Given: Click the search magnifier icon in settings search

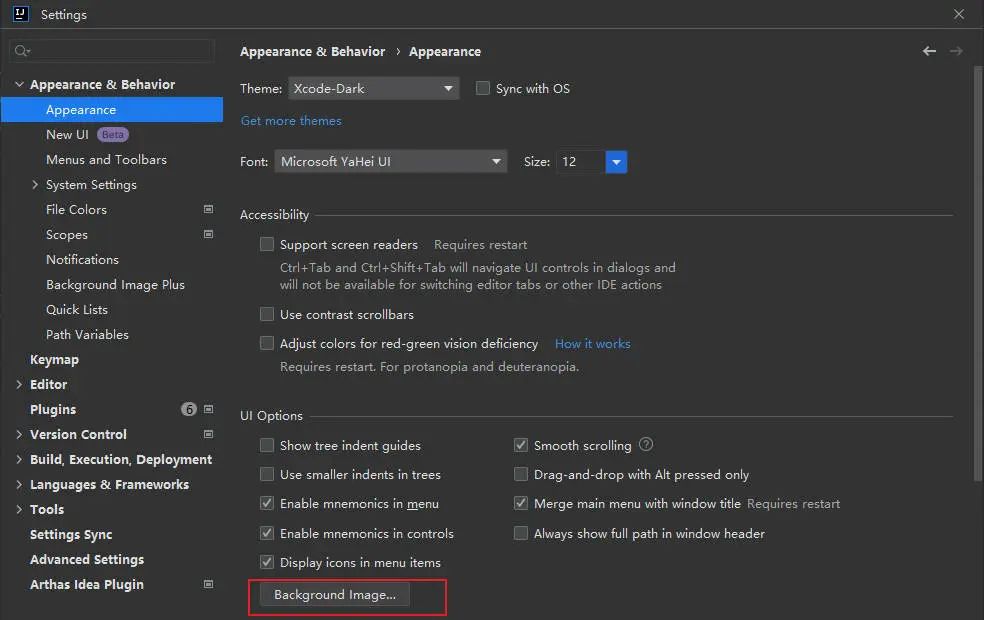Looking at the screenshot, I should click(x=22, y=51).
